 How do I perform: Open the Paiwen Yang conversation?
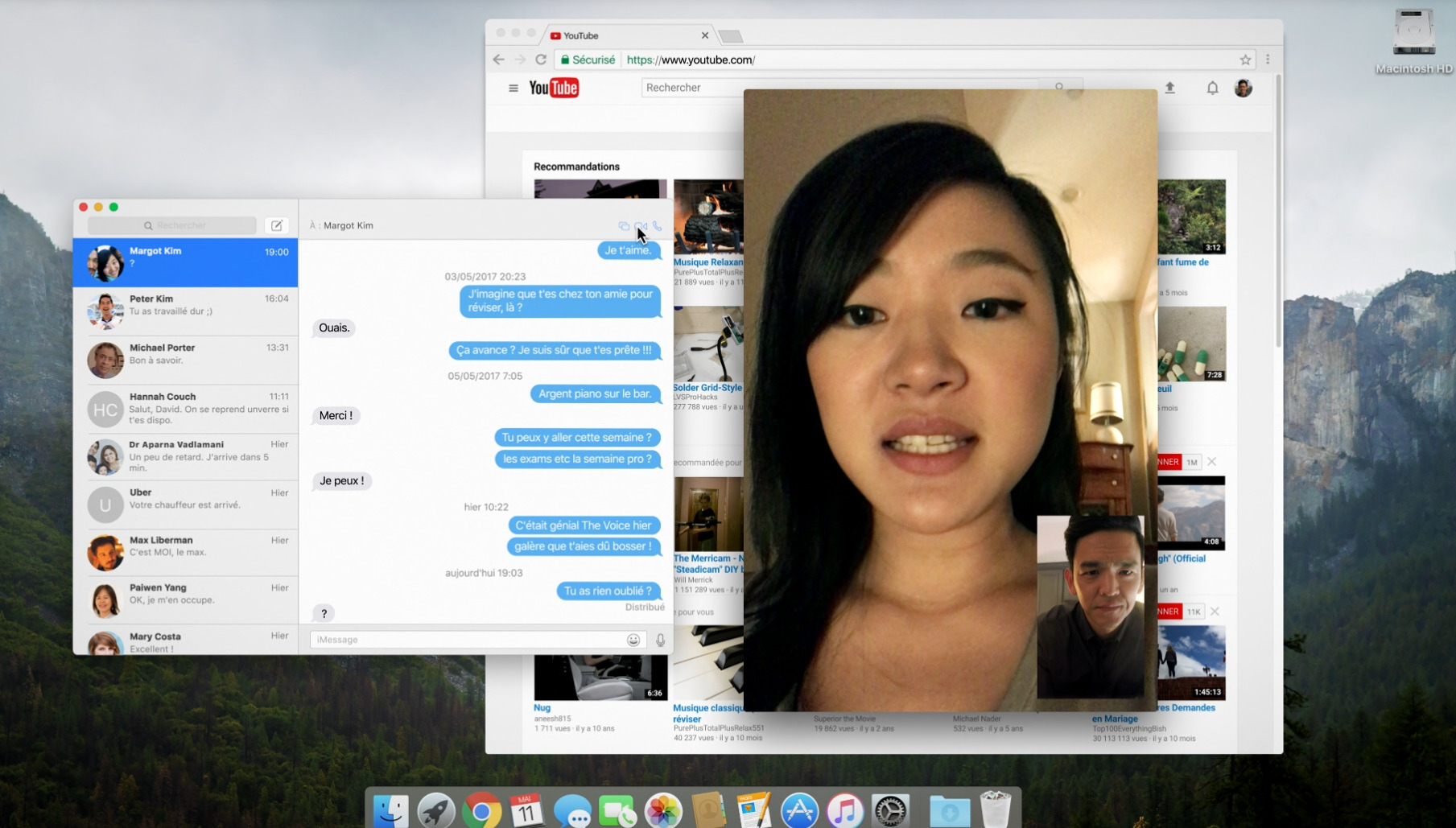(185, 599)
